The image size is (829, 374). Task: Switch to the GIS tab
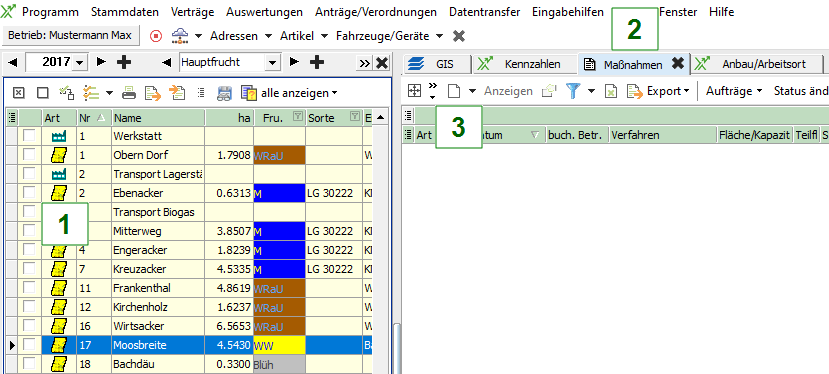[x=437, y=64]
